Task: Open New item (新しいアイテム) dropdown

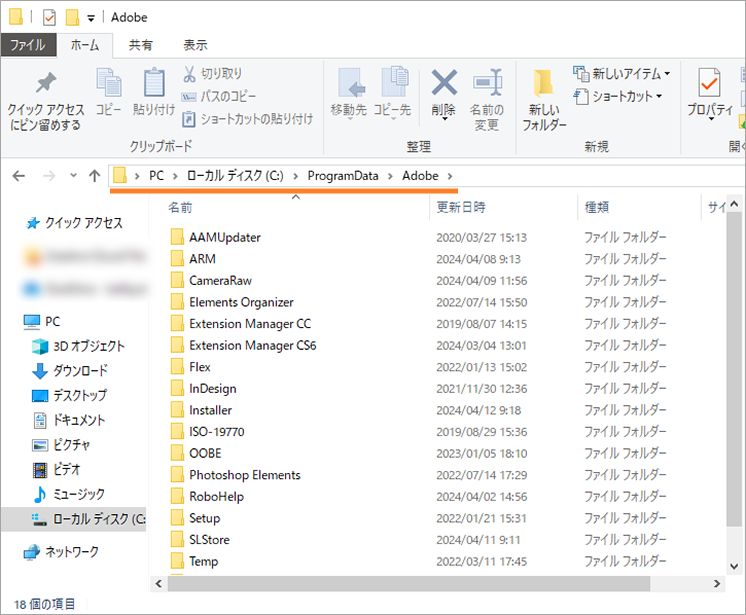Action: click(622, 74)
